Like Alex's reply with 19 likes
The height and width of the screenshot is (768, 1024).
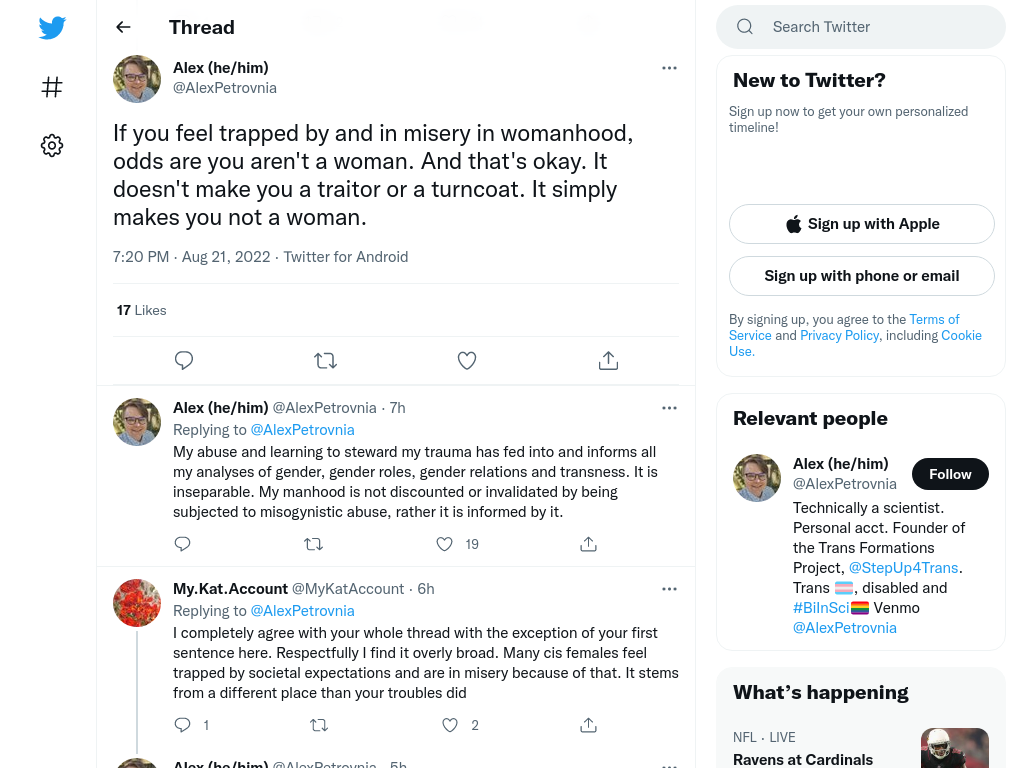click(x=445, y=544)
